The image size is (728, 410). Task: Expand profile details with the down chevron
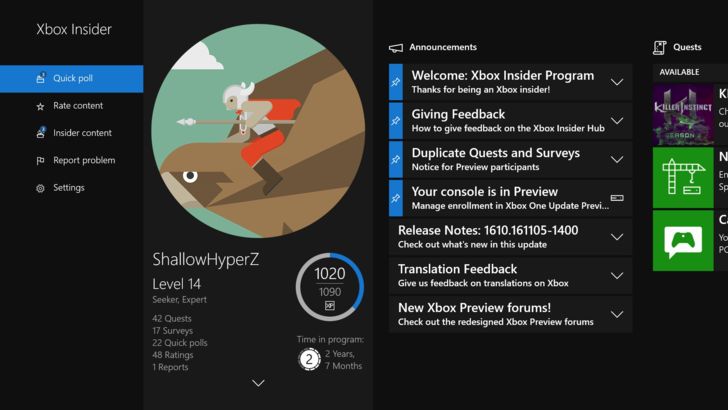point(258,383)
